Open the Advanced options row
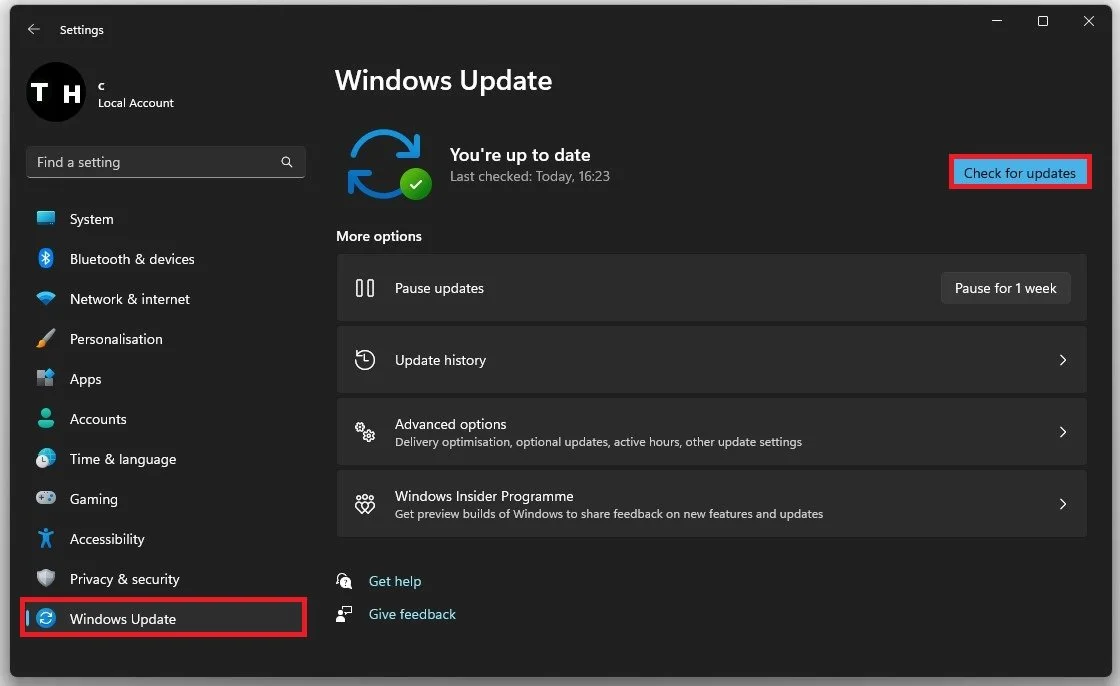The image size is (1120, 686). point(711,432)
